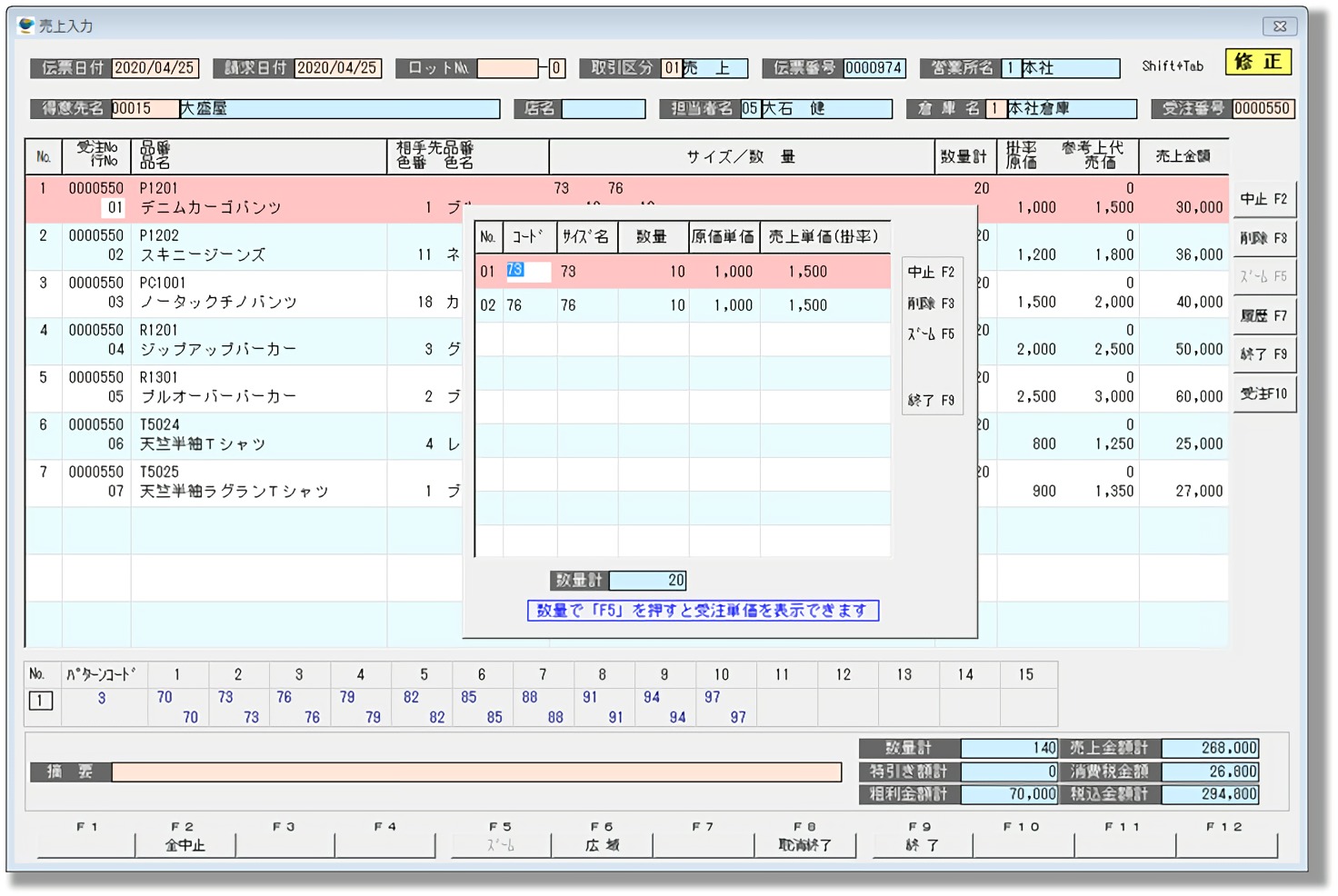Screen dimensions: 1338x896
Task: Click the F5 hint message in popup
Action: click(703, 611)
